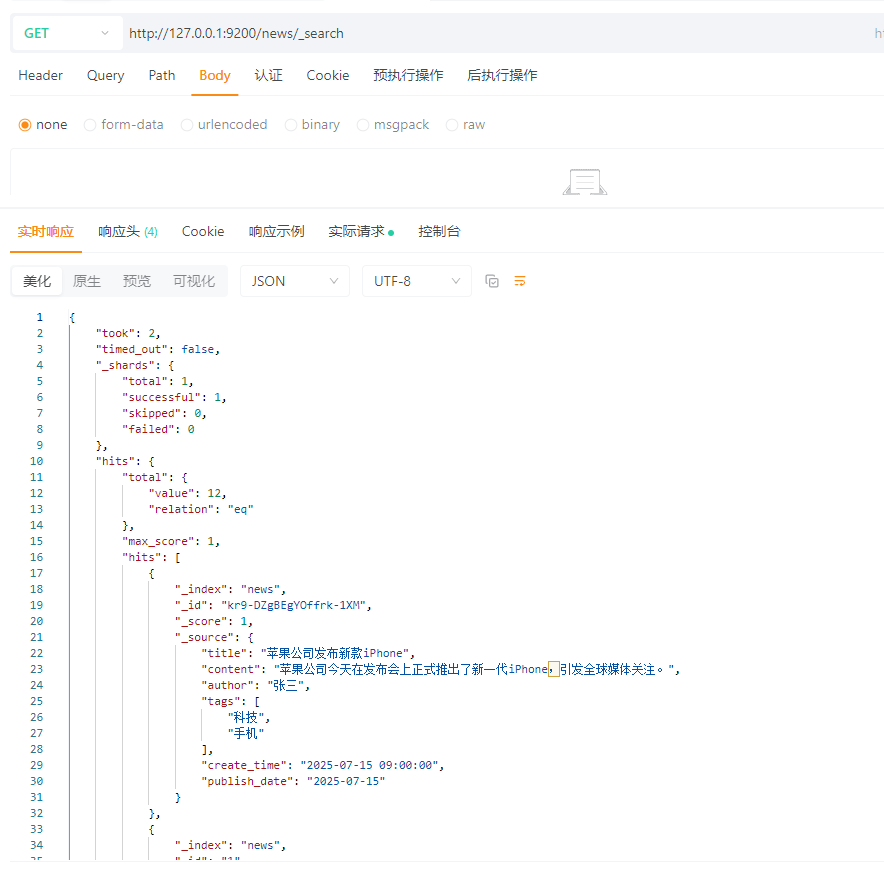Click the "_source" key line
The image size is (884, 873).
[215, 637]
